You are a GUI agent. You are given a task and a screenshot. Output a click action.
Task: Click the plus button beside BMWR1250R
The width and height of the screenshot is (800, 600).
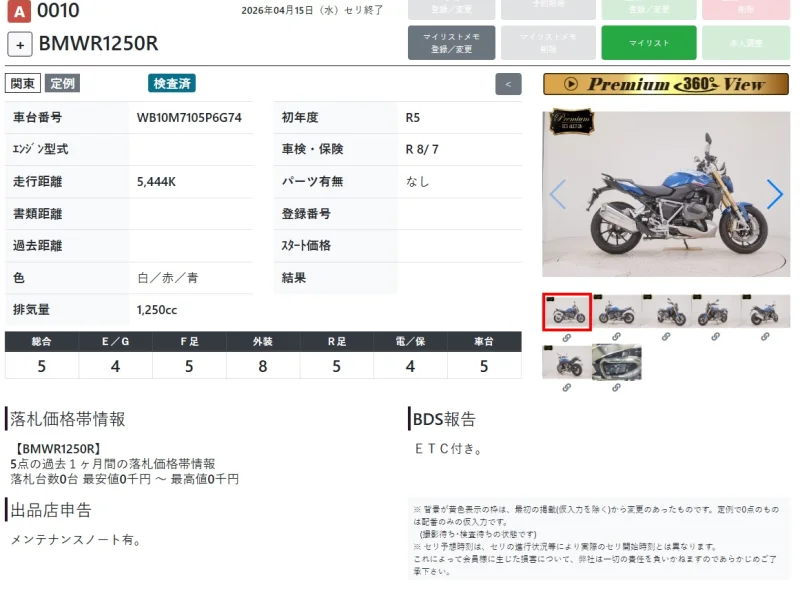20,44
